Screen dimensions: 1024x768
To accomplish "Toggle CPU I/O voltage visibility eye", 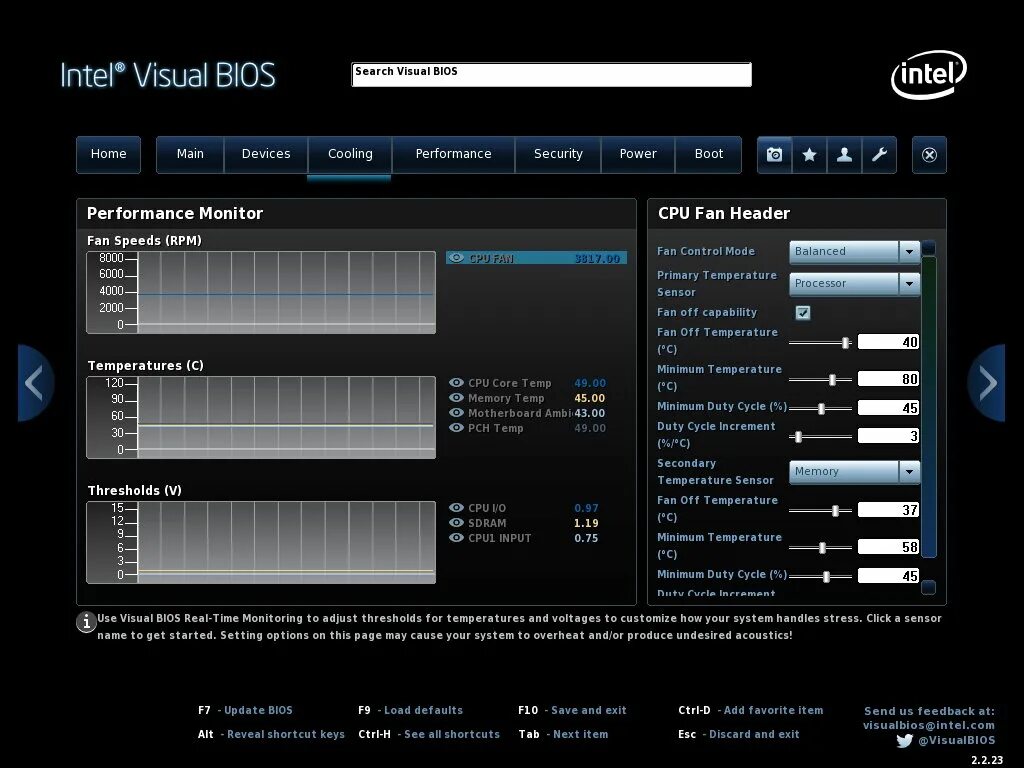I will [x=456, y=507].
